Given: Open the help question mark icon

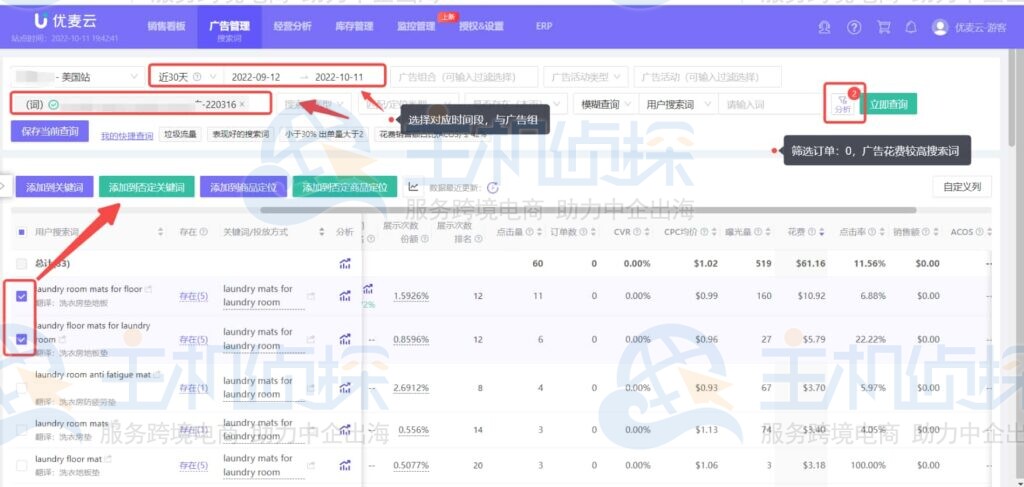Looking at the screenshot, I should (854, 27).
